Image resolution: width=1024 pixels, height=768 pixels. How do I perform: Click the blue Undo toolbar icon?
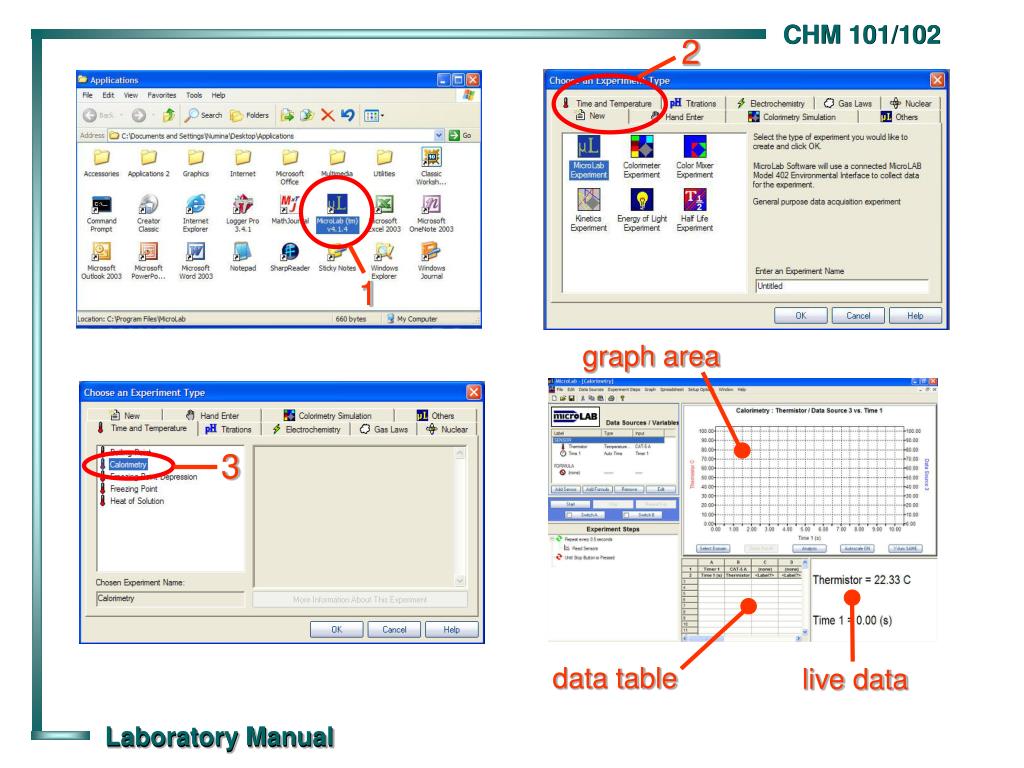tap(347, 116)
